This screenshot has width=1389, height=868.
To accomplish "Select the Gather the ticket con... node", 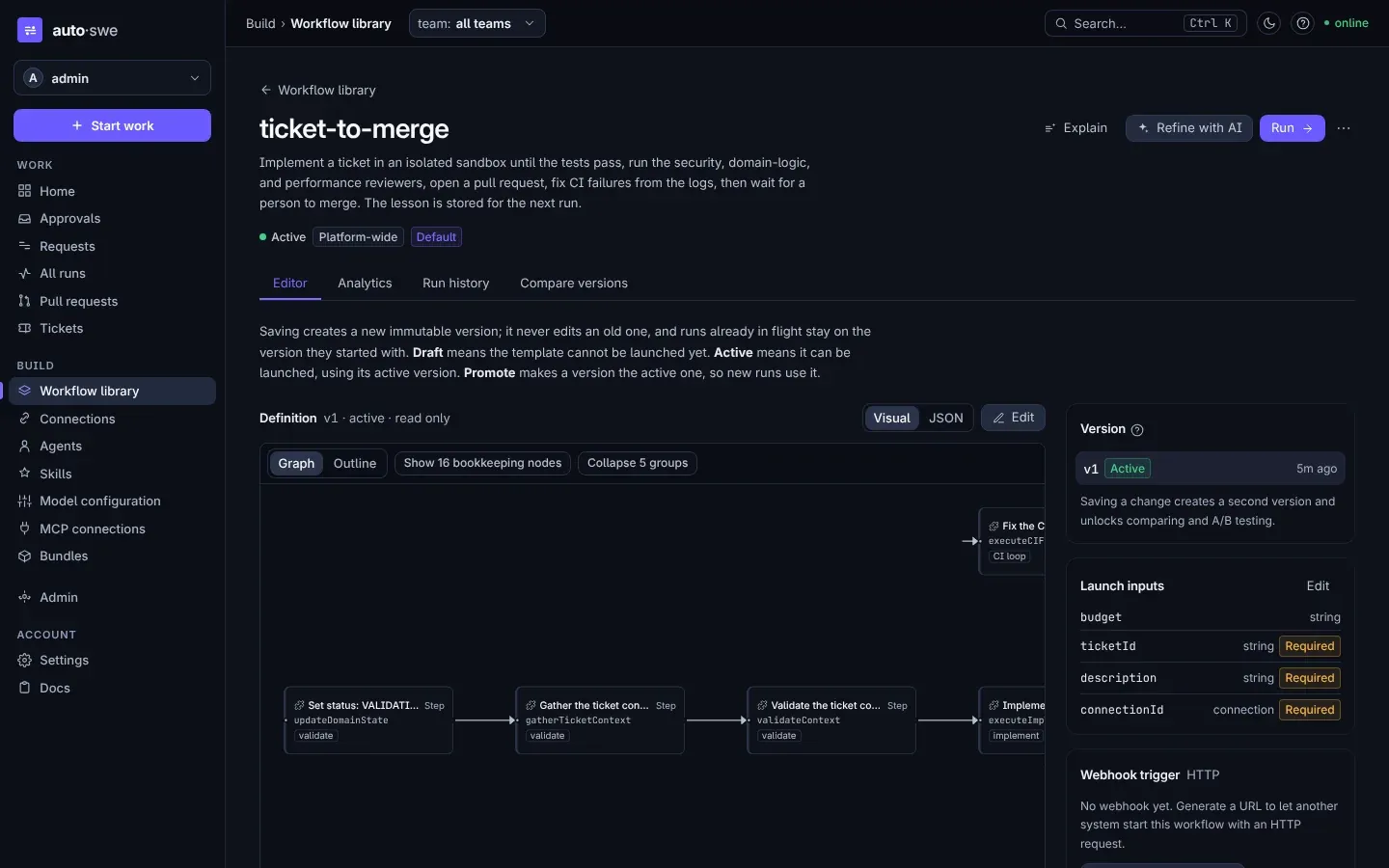I will coord(600,720).
